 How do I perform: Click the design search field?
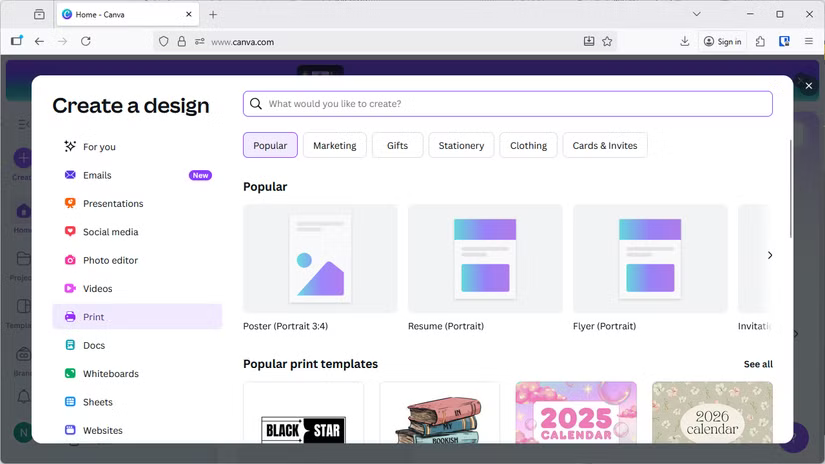(x=507, y=104)
